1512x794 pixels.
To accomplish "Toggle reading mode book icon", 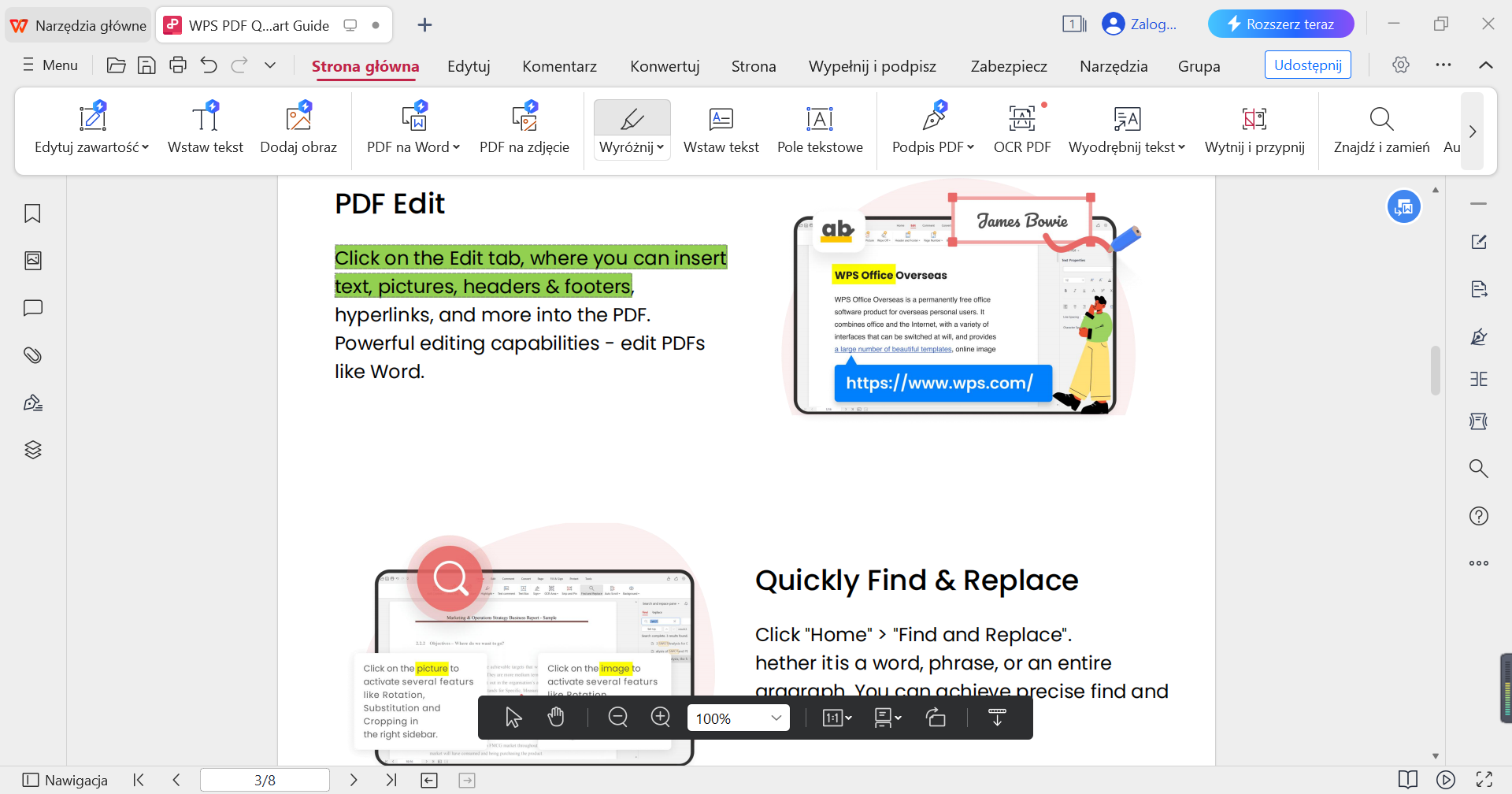I will pos(1408,781).
